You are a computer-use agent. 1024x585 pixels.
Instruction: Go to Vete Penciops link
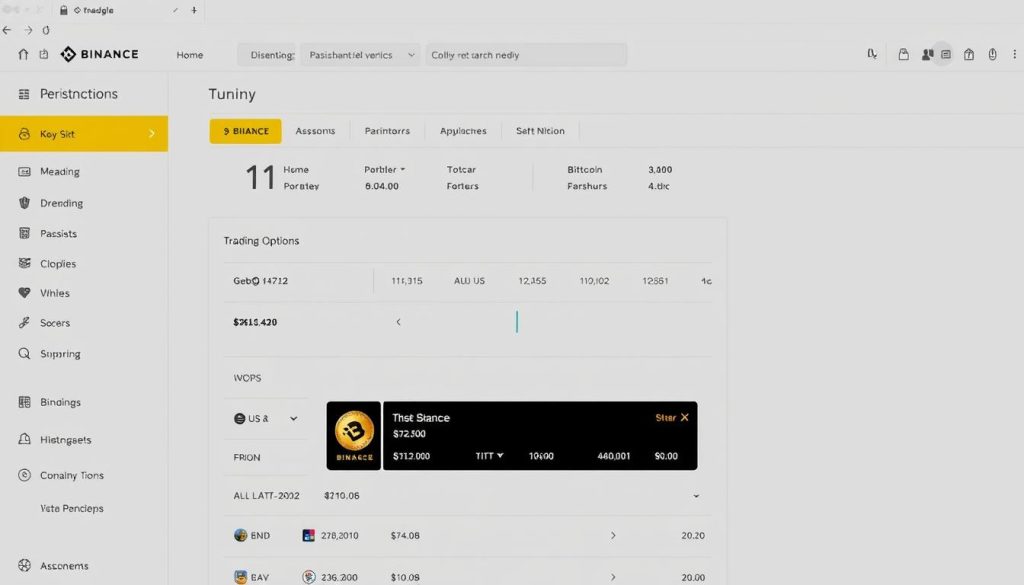(x=72, y=508)
